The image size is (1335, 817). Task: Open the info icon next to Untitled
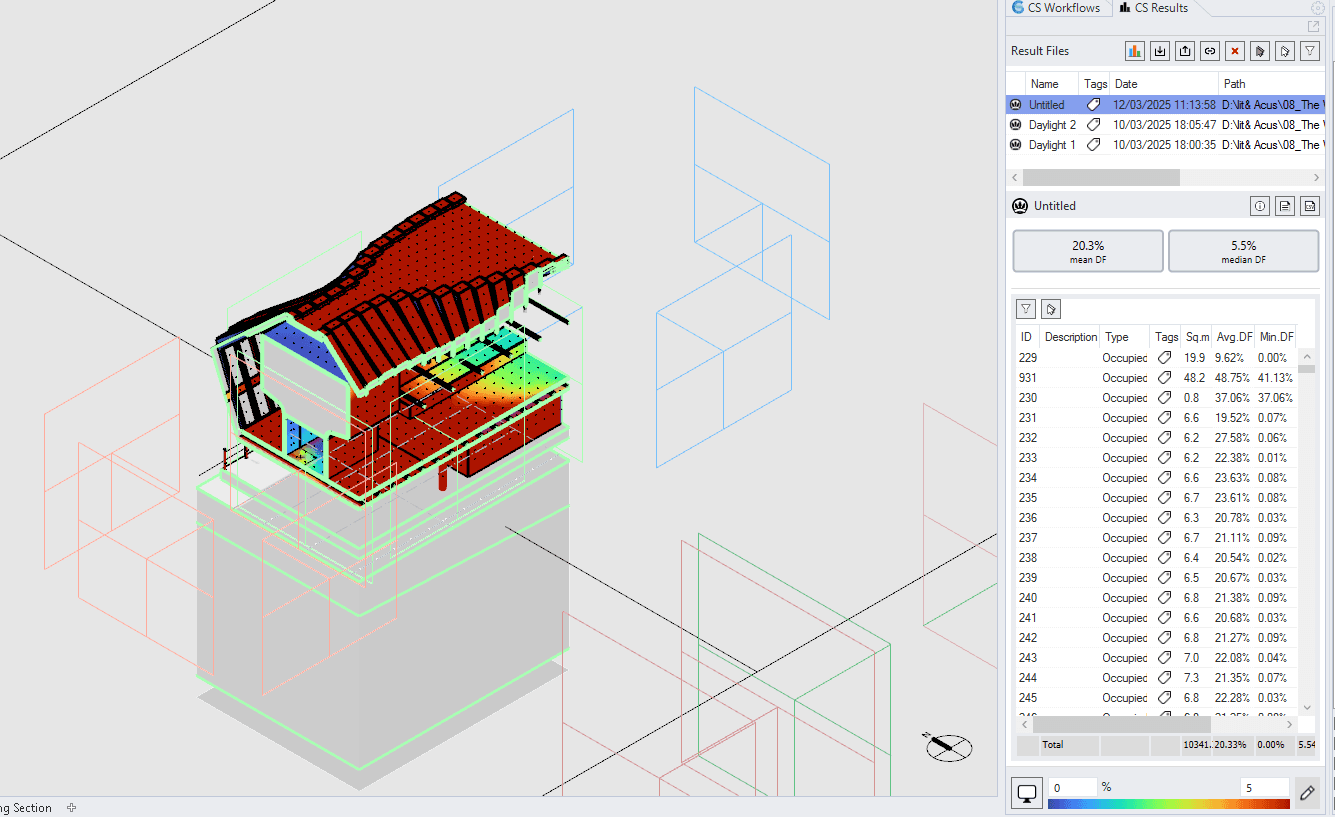[1260, 206]
